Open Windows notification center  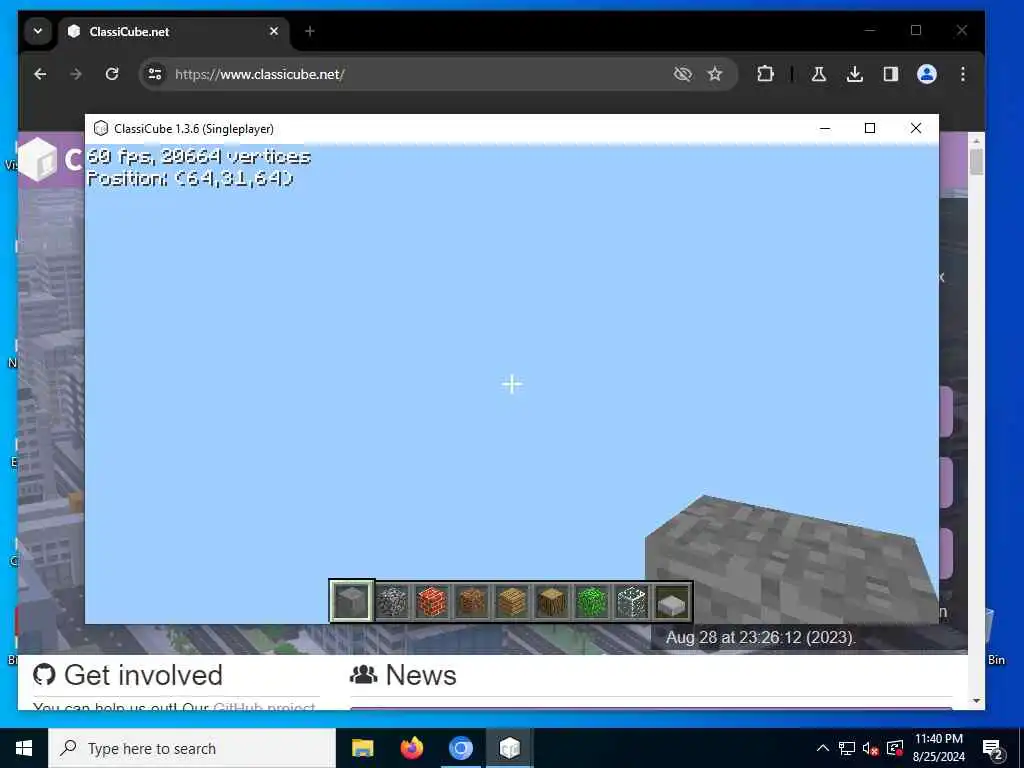coord(993,748)
